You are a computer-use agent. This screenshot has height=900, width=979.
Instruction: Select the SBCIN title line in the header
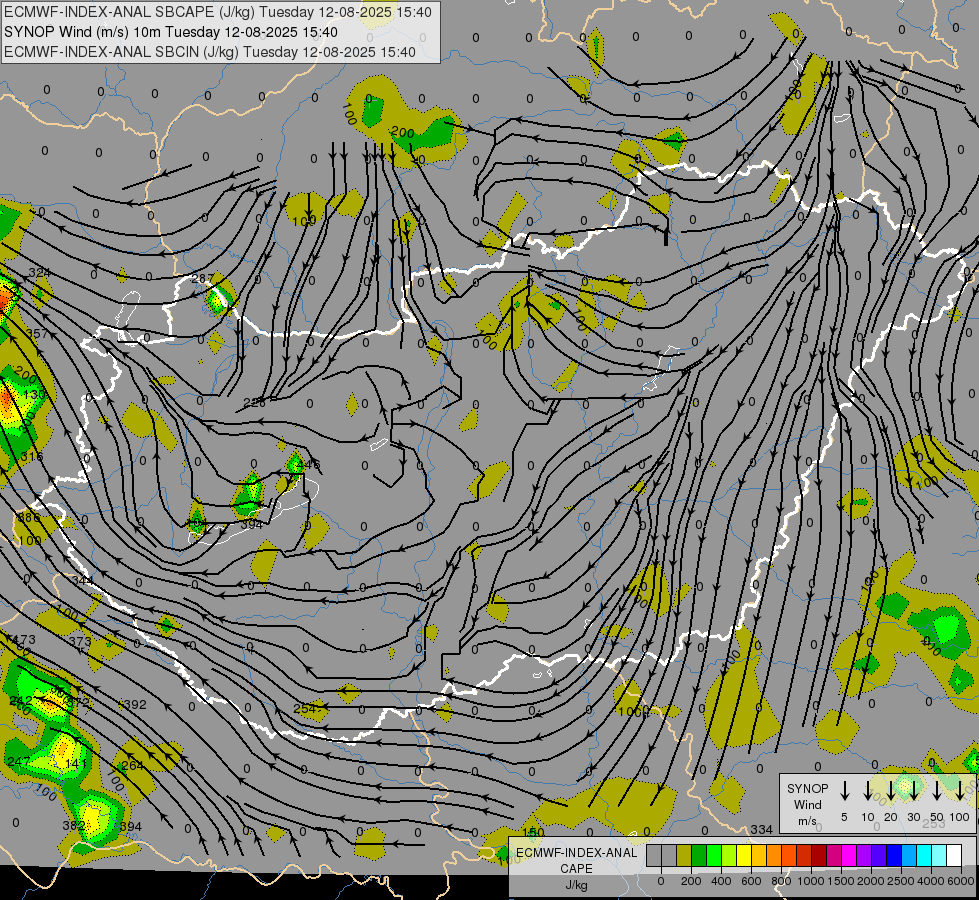[x=210, y=52]
